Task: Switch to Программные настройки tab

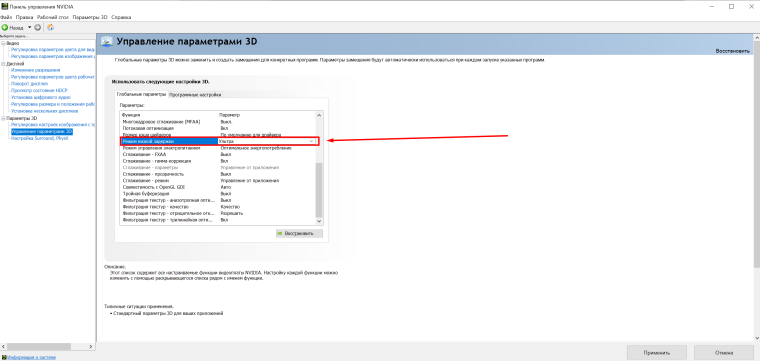Action: pyautogui.click(x=195, y=94)
